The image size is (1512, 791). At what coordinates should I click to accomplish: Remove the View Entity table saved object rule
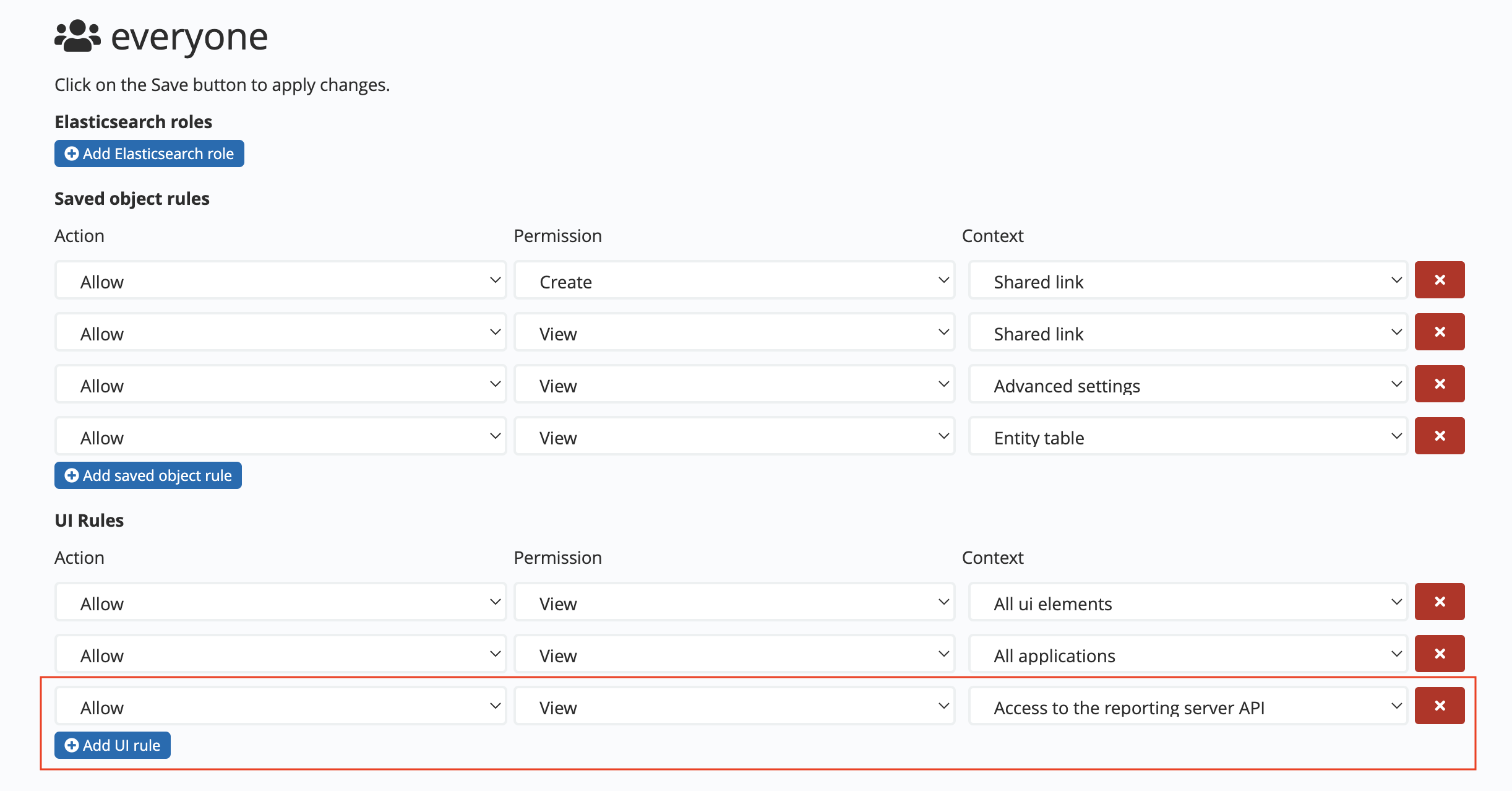pyautogui.click(x=1439, y=436)
